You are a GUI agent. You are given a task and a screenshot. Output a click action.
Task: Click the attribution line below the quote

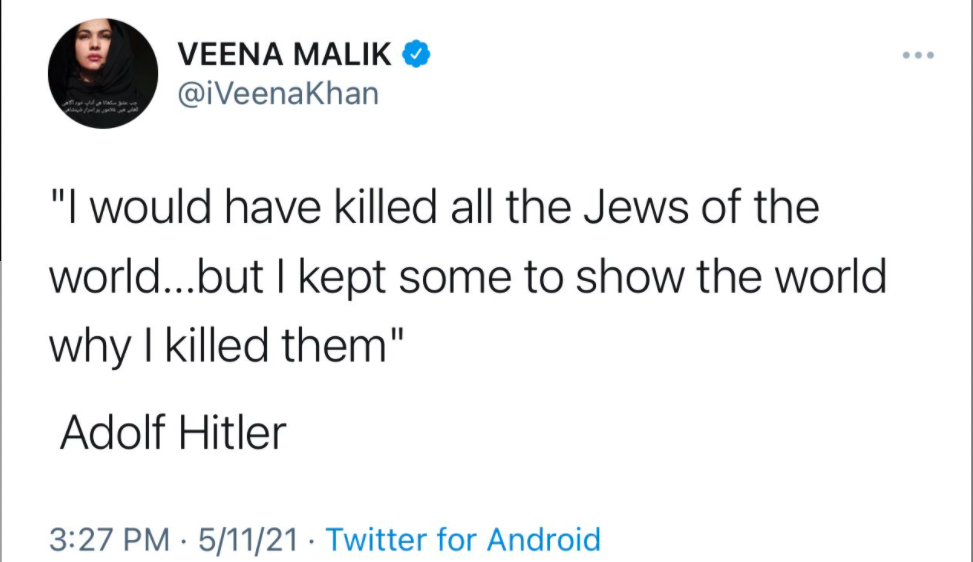coord(173,432)
